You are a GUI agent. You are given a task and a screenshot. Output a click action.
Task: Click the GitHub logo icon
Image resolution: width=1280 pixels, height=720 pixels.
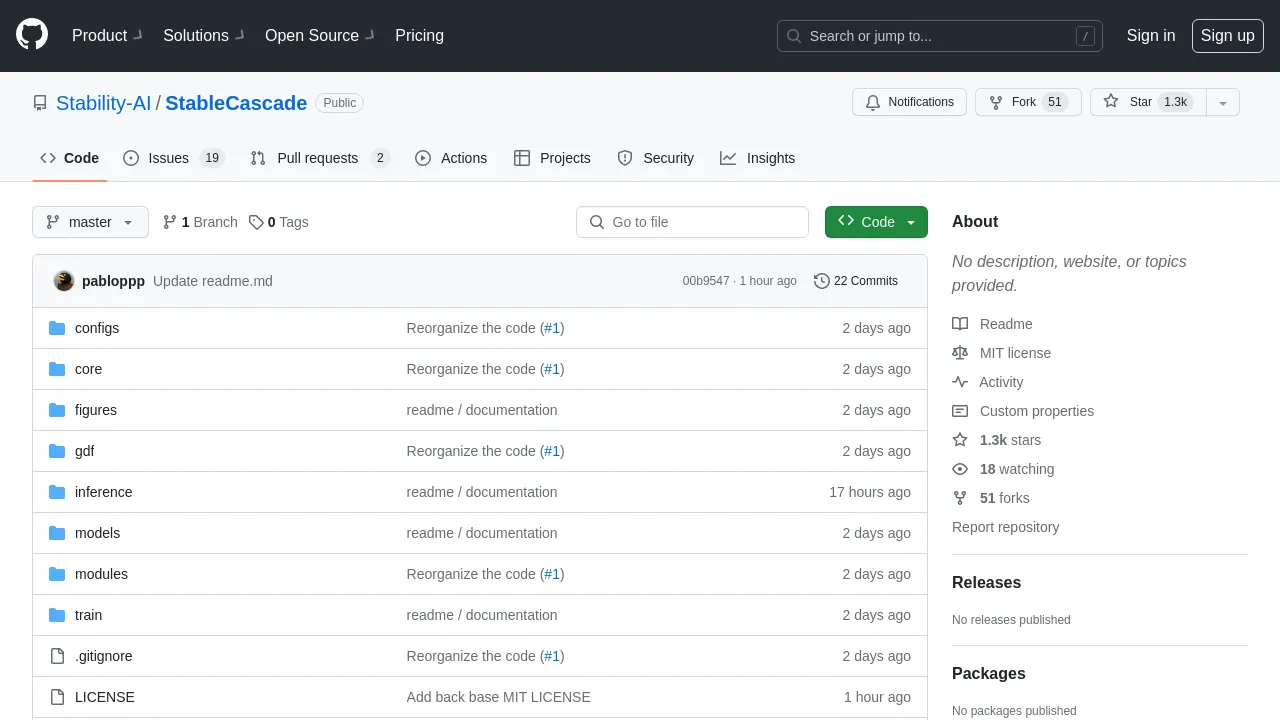(x=32, y=35)
